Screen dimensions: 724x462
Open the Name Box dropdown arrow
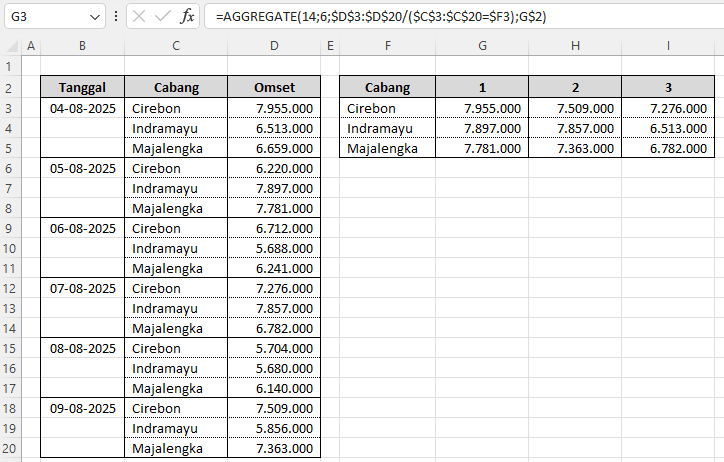pos(95,17)
